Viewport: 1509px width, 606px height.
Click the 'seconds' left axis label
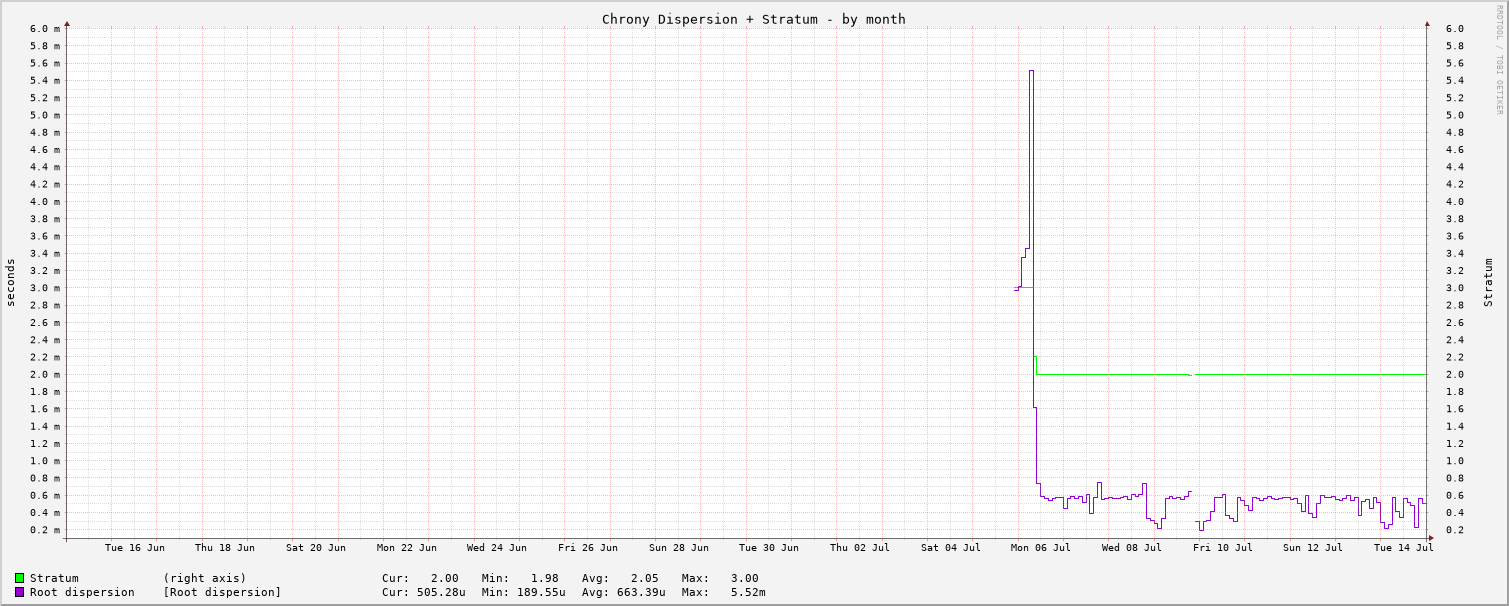11,283
